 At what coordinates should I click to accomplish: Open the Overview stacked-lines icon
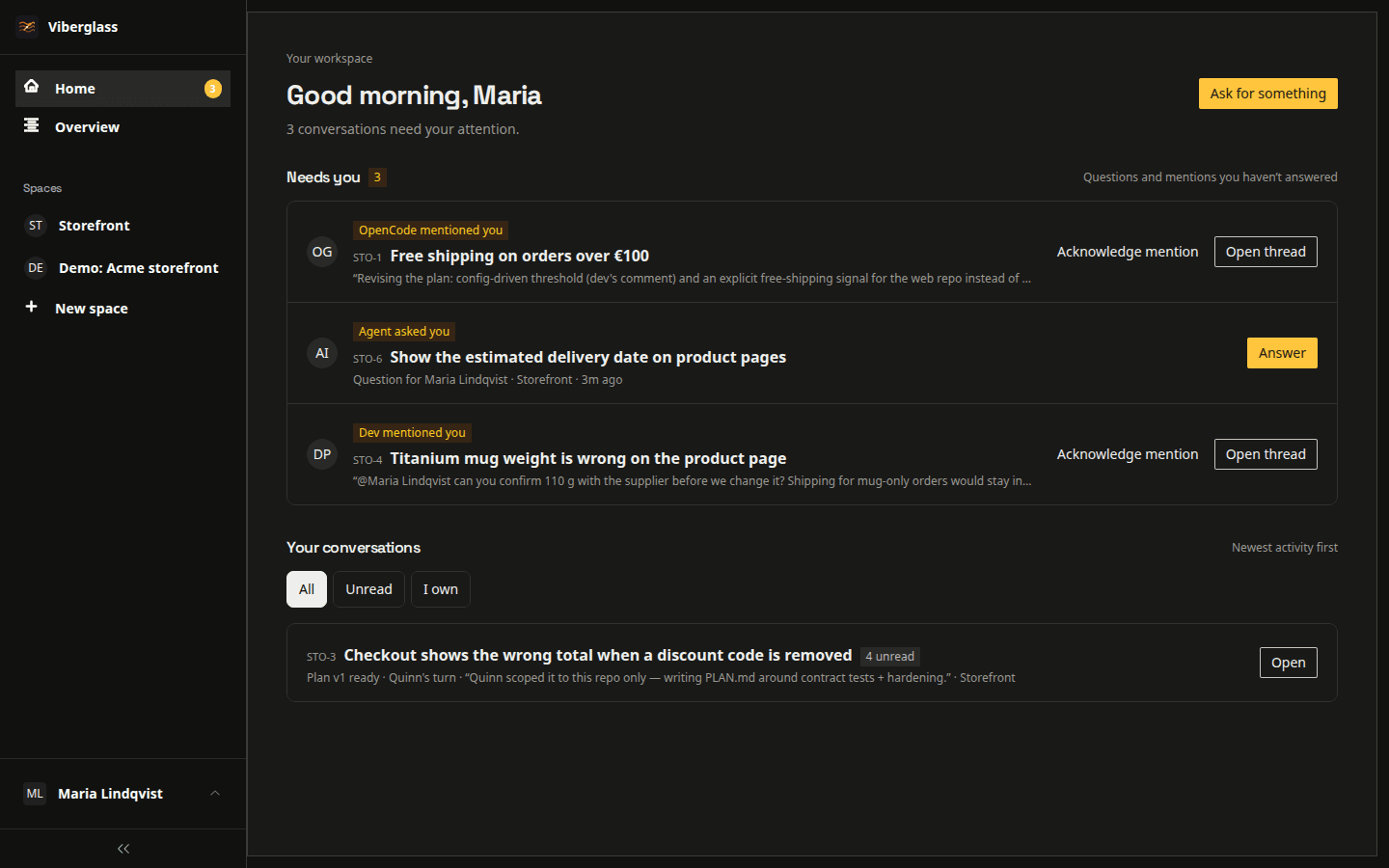click(32, 125)
